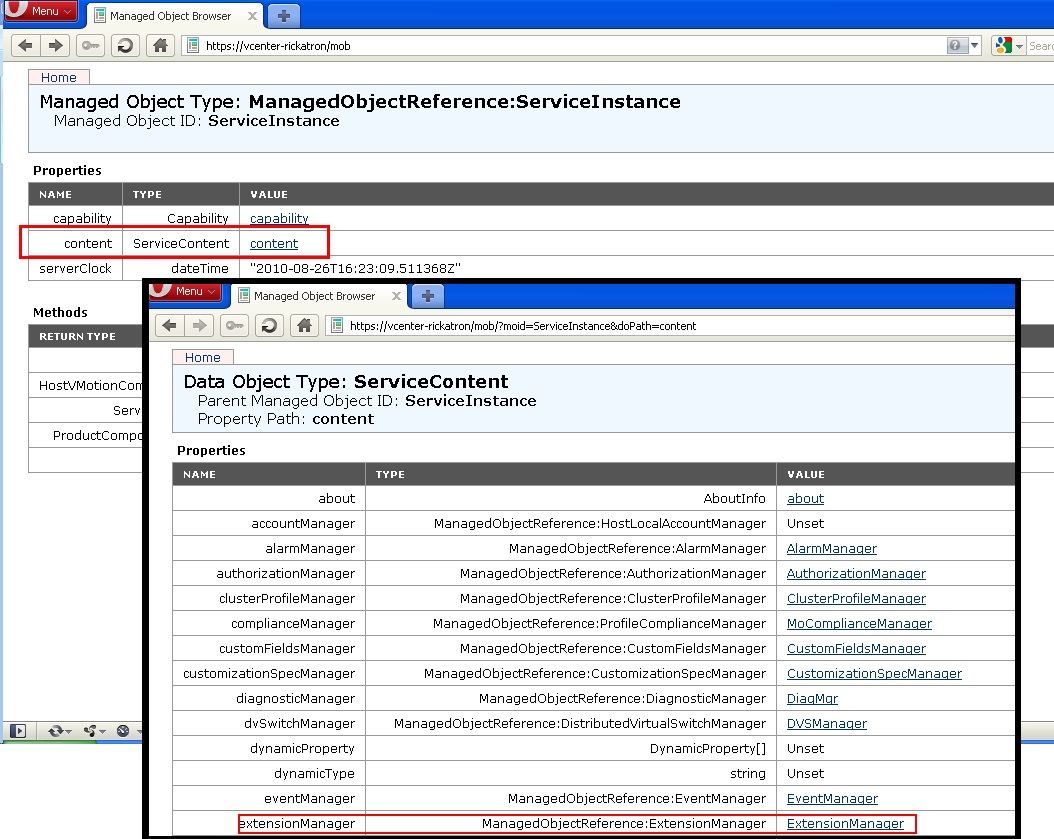Open the Google search engine dropdown

[1019, 45]
